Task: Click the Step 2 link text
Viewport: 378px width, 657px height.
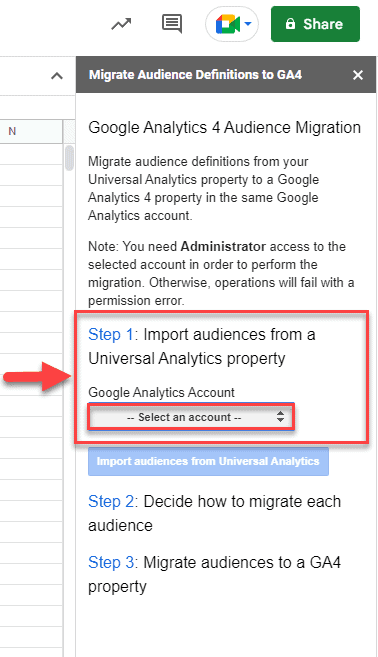Action: [111, 501]
